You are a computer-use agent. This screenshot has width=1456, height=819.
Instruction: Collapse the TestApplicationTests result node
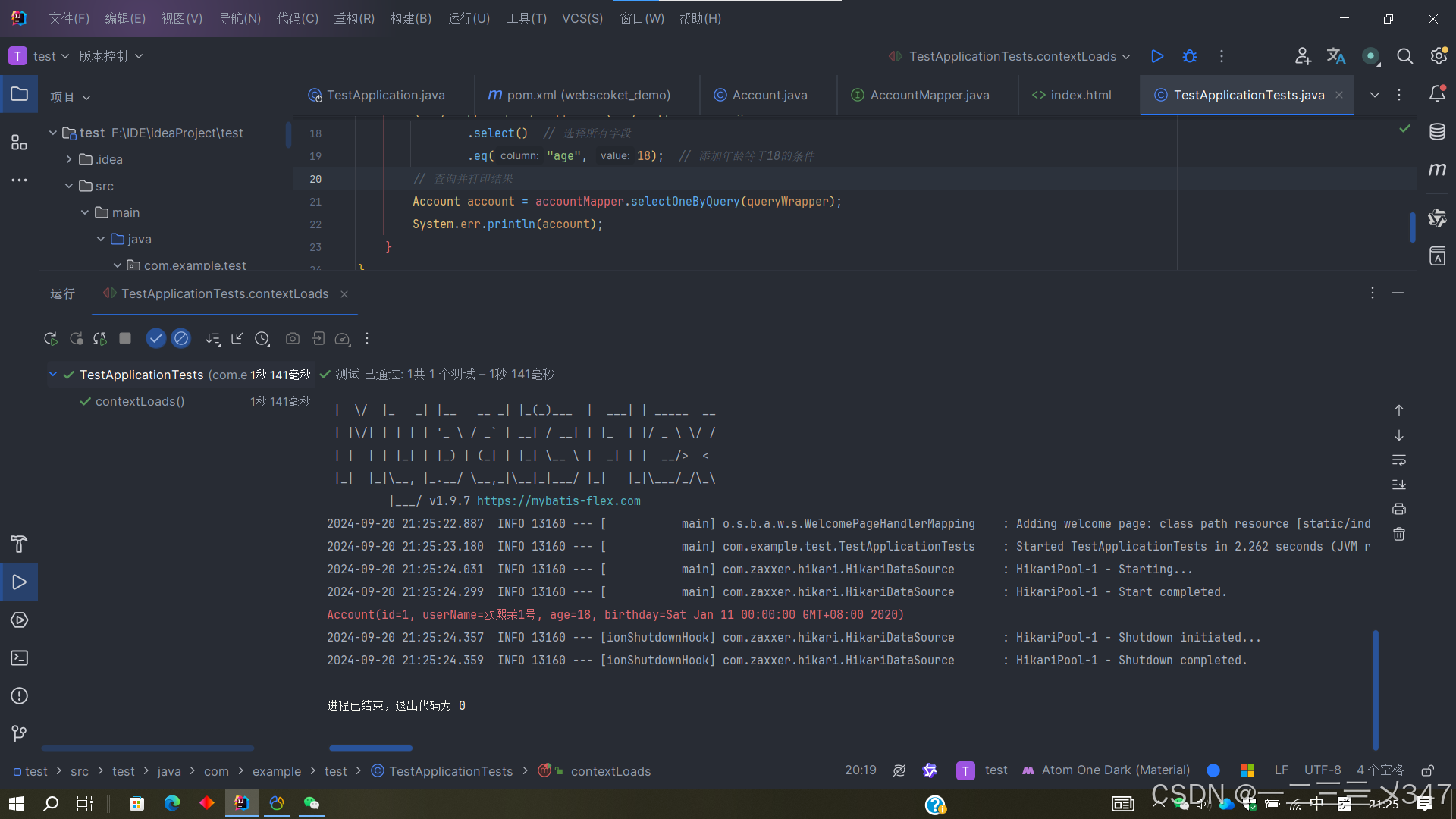[52, 374]
